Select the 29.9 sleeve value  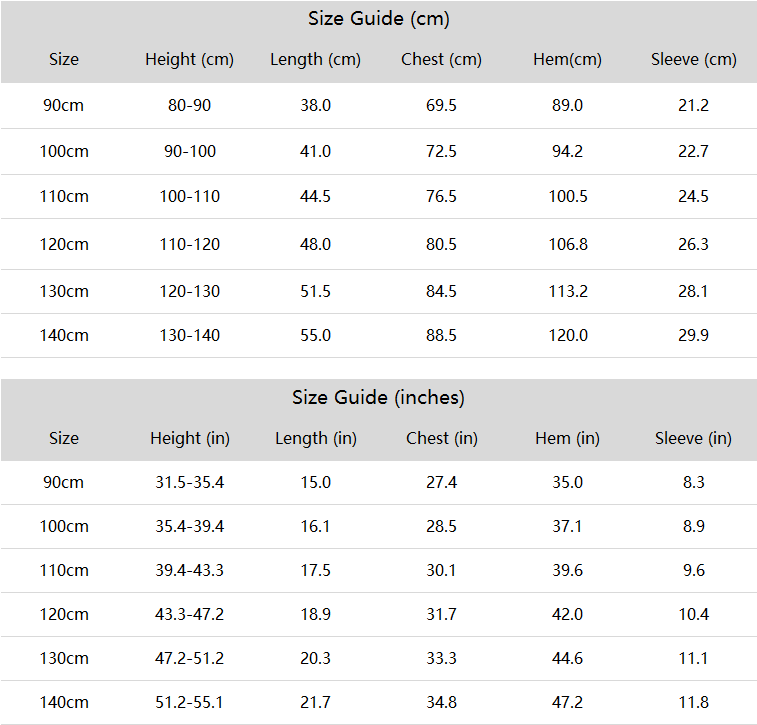693,335
